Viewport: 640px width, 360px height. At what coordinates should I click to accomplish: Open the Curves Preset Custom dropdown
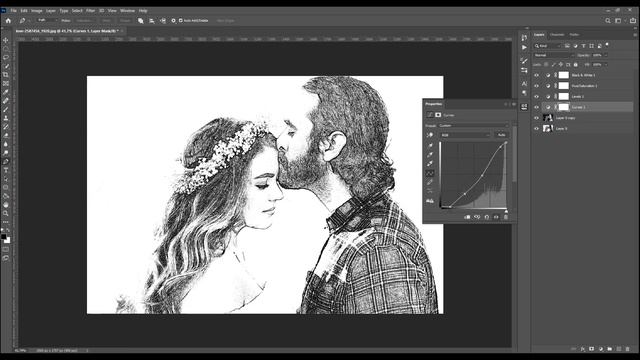[x=473, y=126]
